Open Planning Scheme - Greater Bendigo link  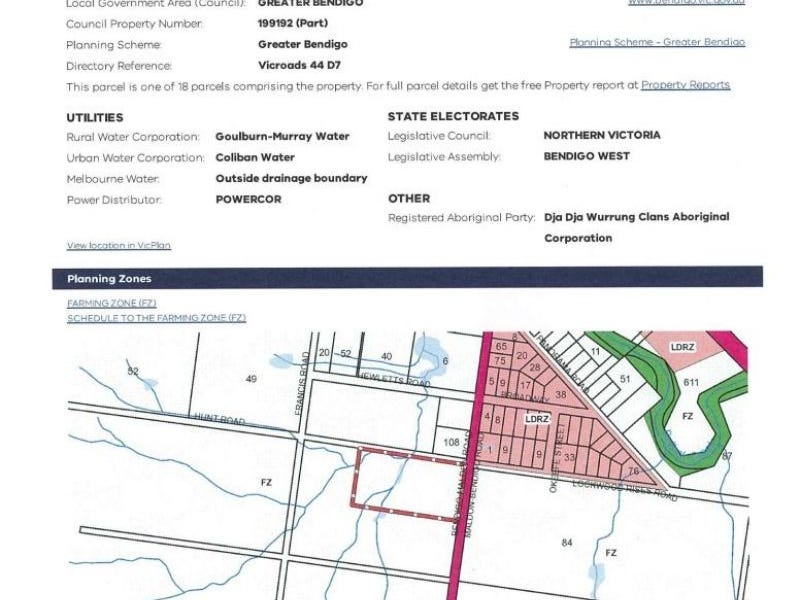tap(657, 42)
